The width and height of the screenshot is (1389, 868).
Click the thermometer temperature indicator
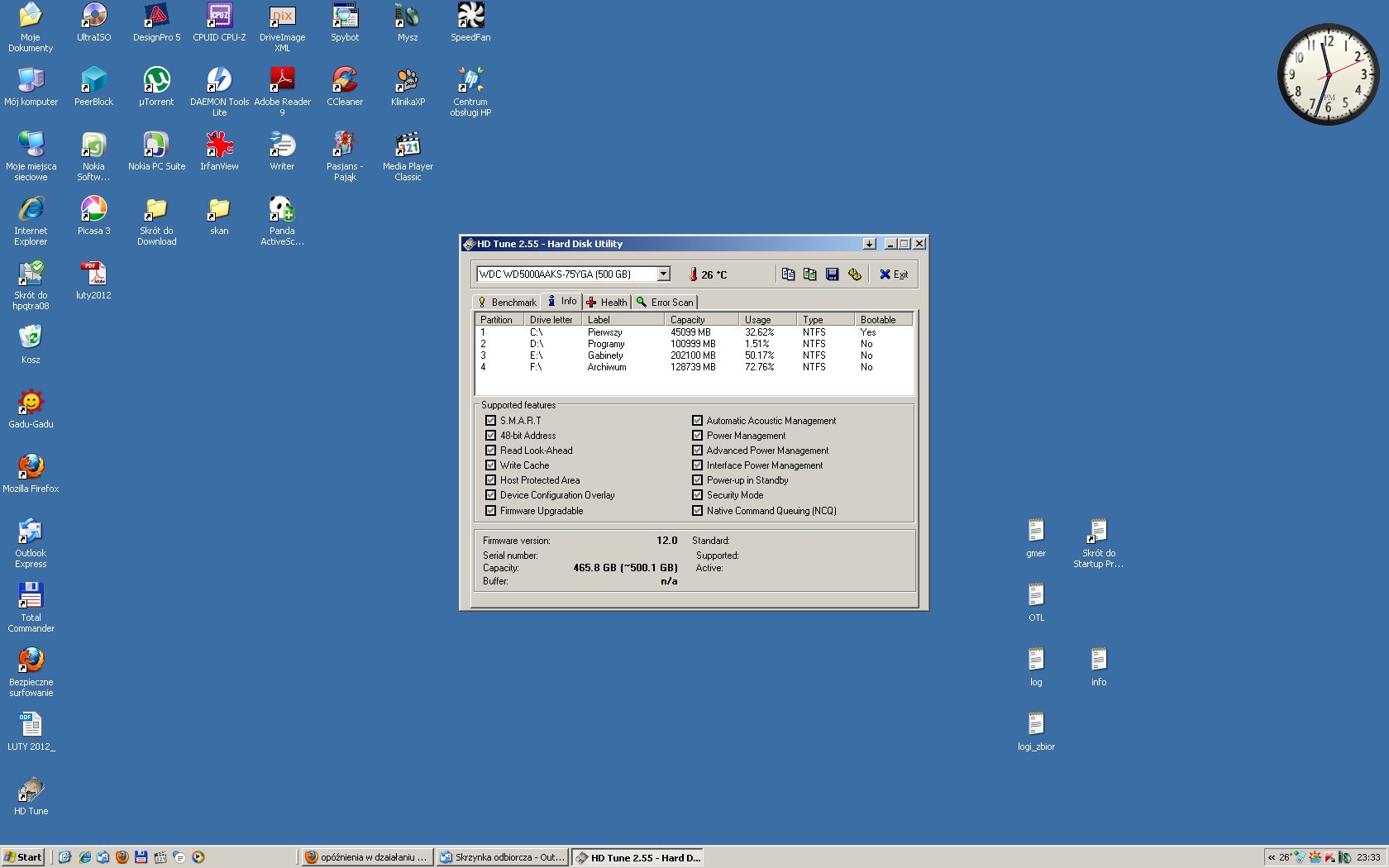coord(694,274)
